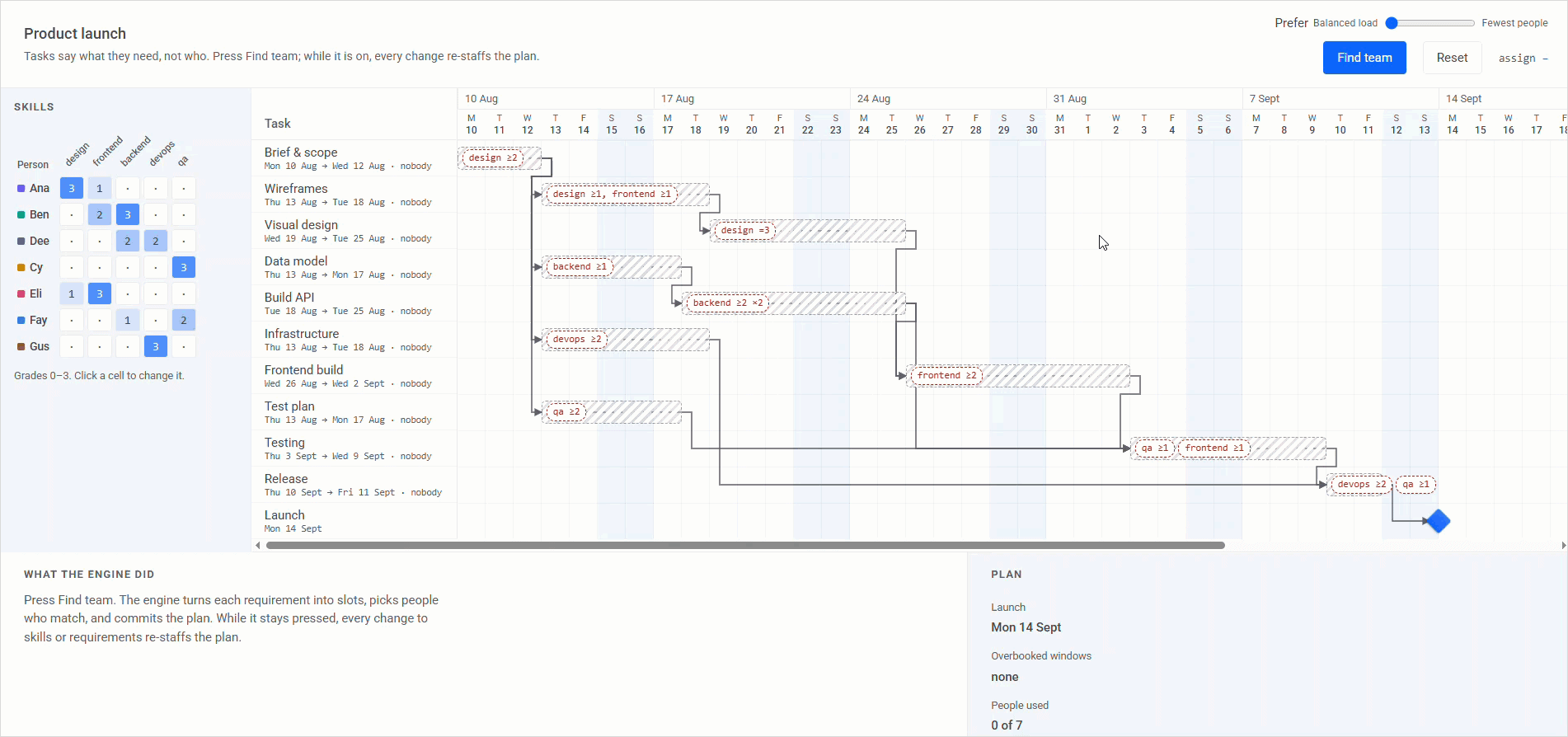Click the '7 Sept' week header
1568x737 pixels.
point(1265,98)
